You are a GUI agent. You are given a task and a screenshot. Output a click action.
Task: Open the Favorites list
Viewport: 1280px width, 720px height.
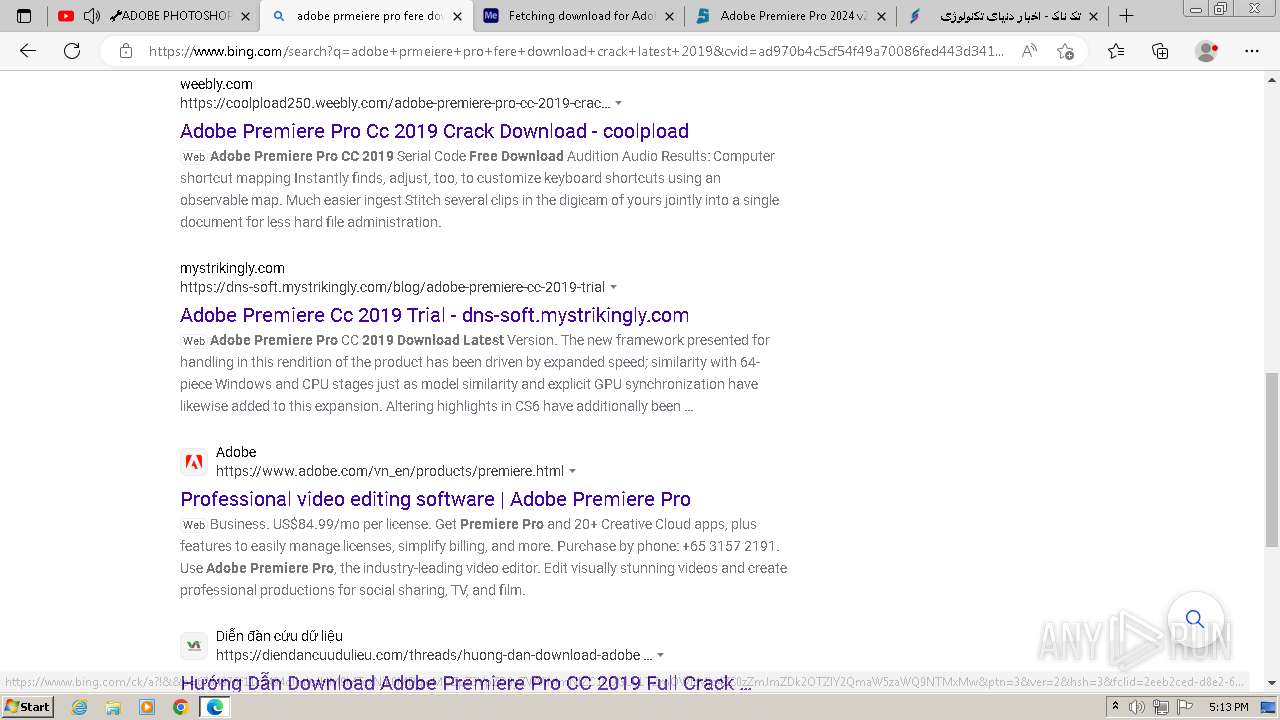click(x=1116, y=51)
